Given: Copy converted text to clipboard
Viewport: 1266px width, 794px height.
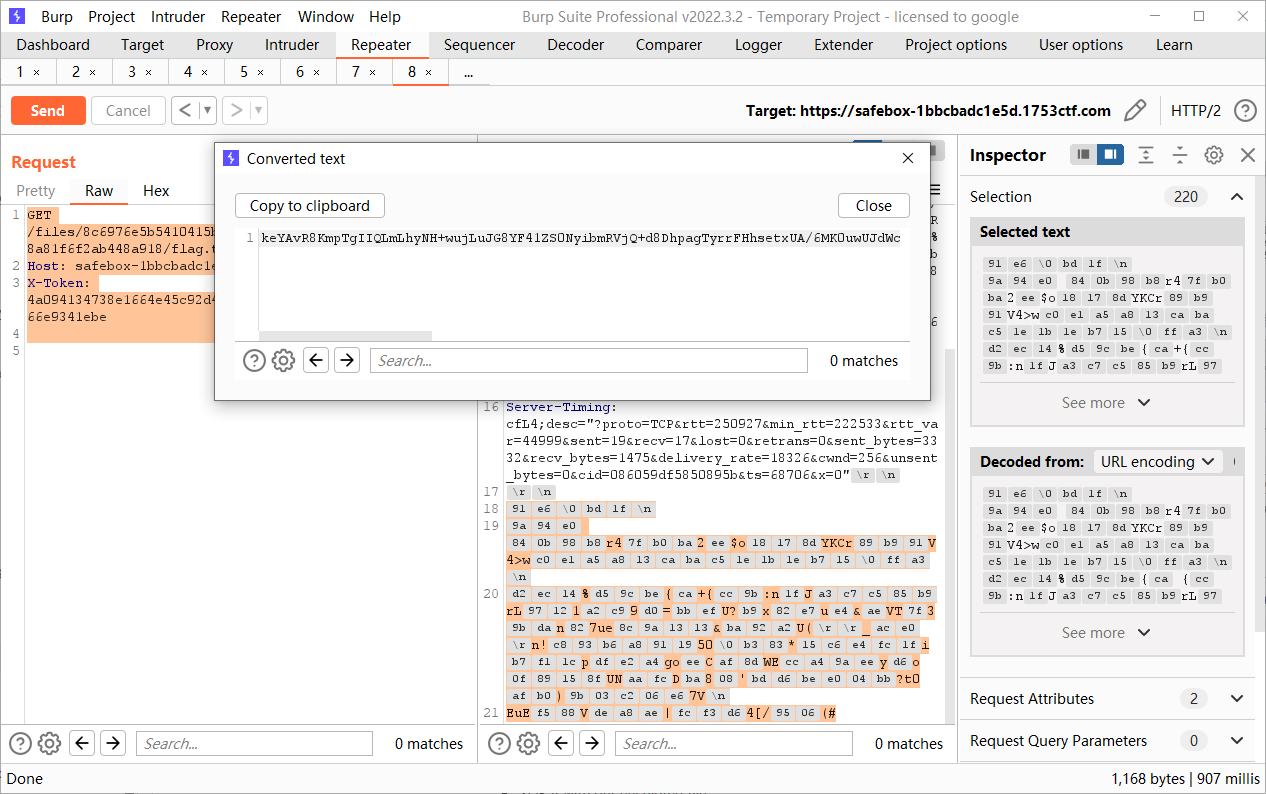Looking at the screenshot, I should click(x=310, y=206).
